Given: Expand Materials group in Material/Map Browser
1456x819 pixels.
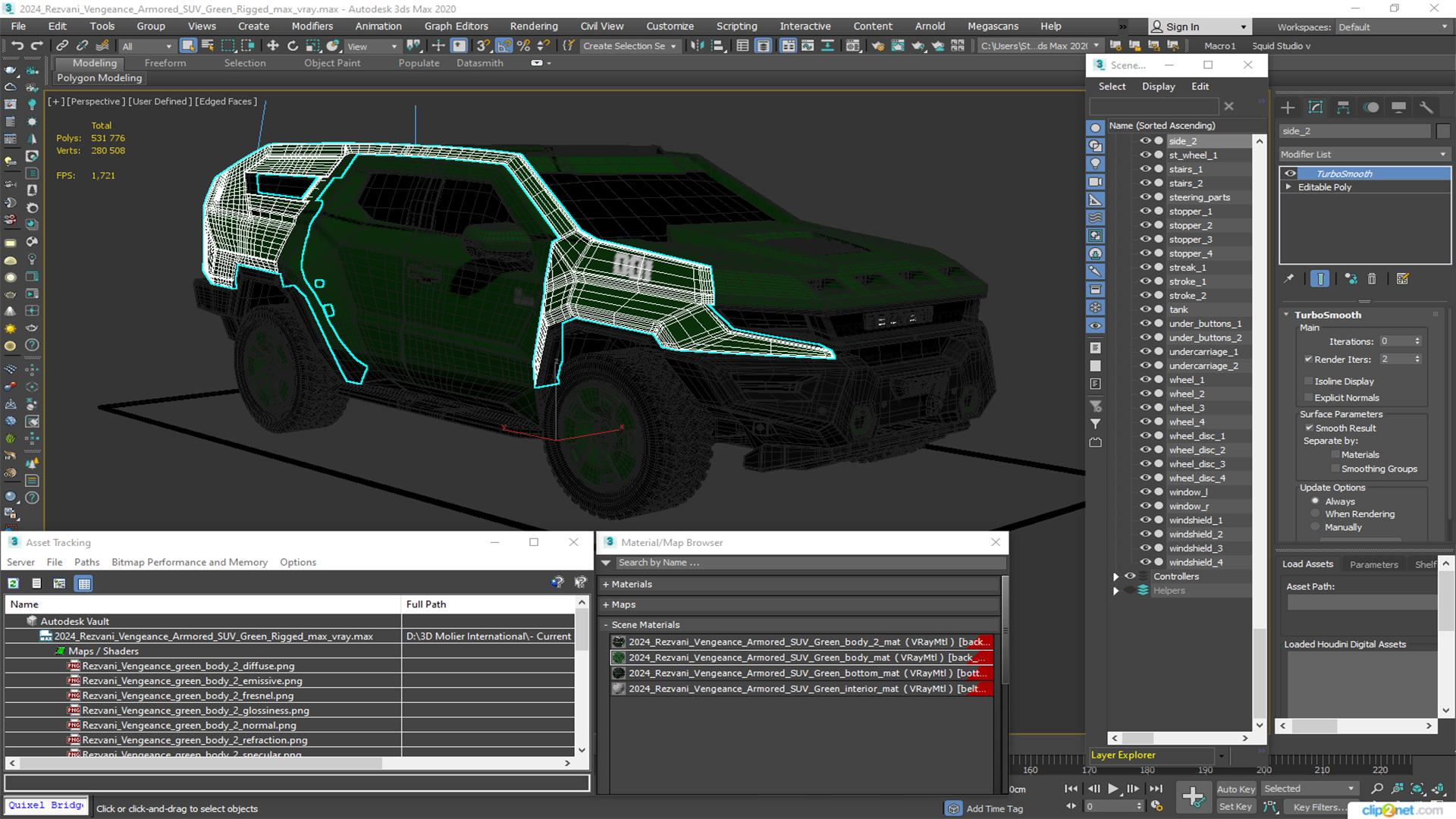Looking at the screenshot, I should coord(606,585).
